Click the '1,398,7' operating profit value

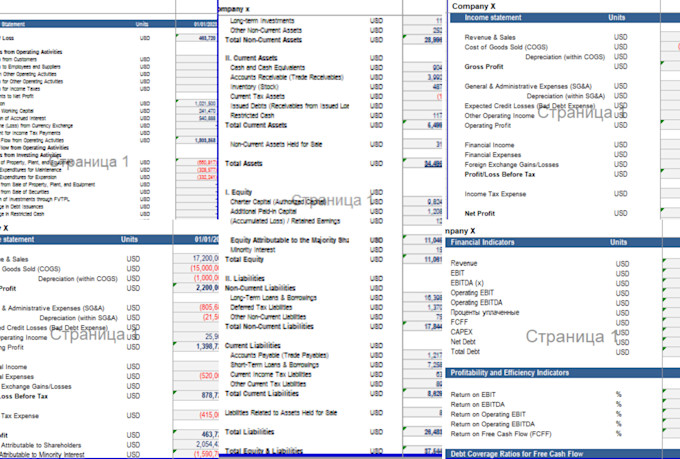point(196,347)
